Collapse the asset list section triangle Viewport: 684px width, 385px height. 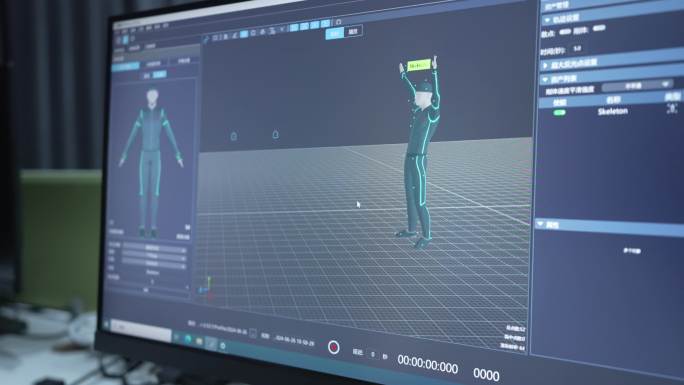coord(545,80)
